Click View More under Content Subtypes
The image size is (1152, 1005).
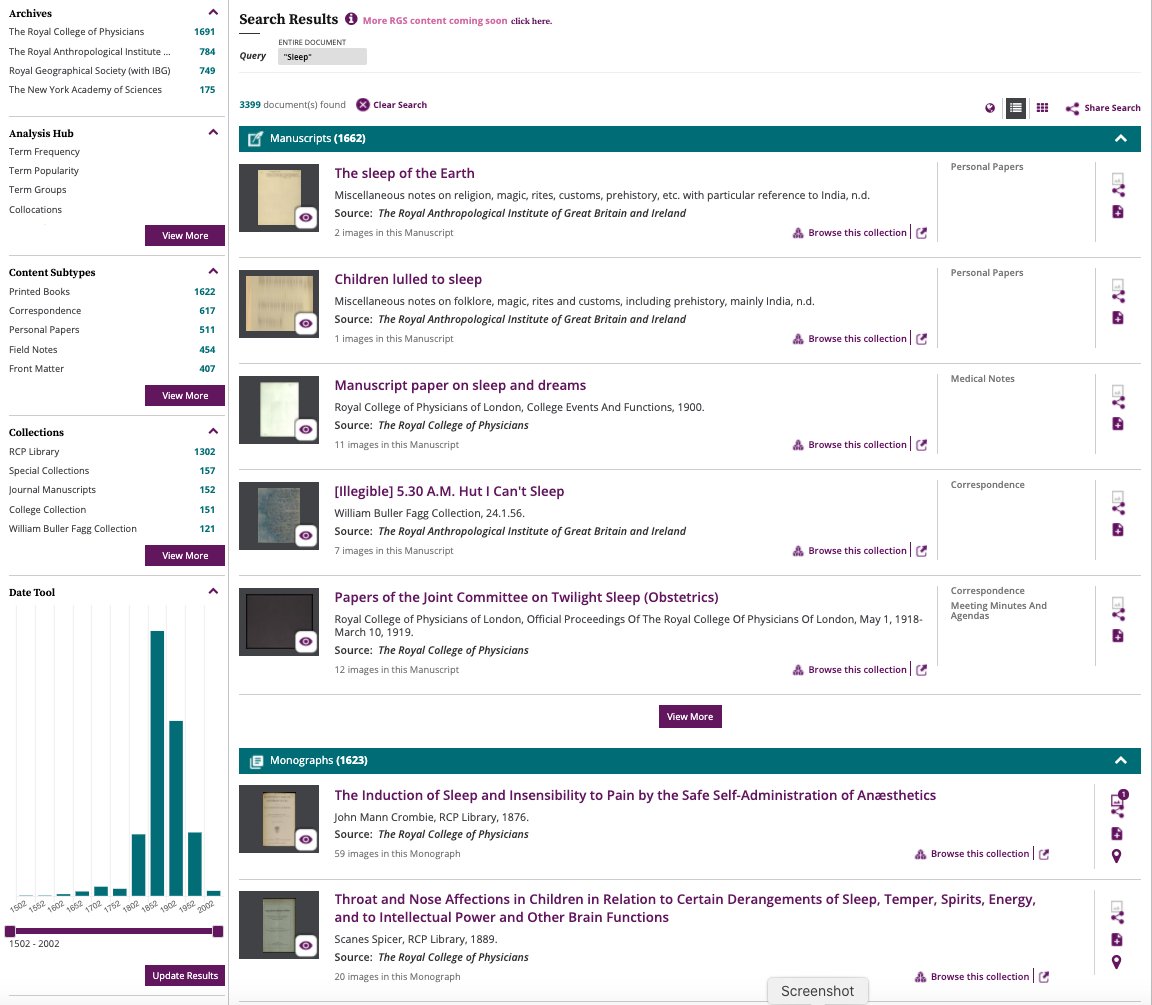pos(184,395)
